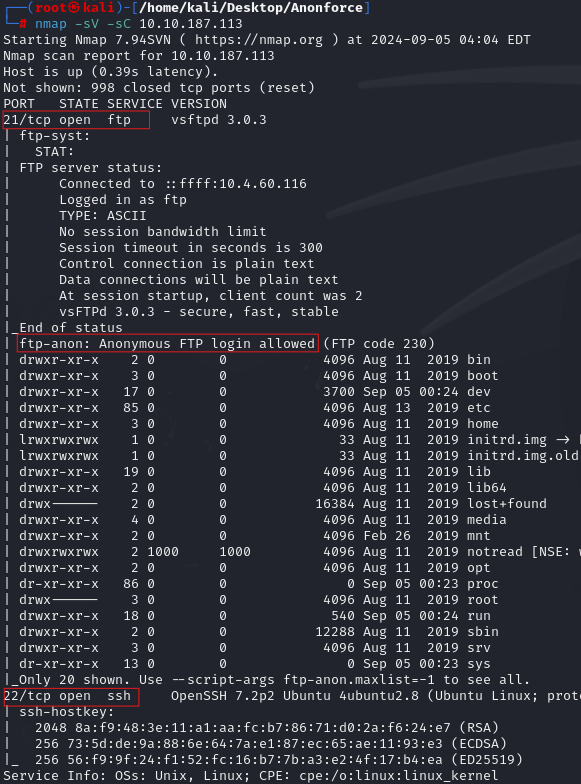Click the ECDSA hostkey fingerprint line
The height and width of the screenshot is (784, 581).
tap(270, 744)
